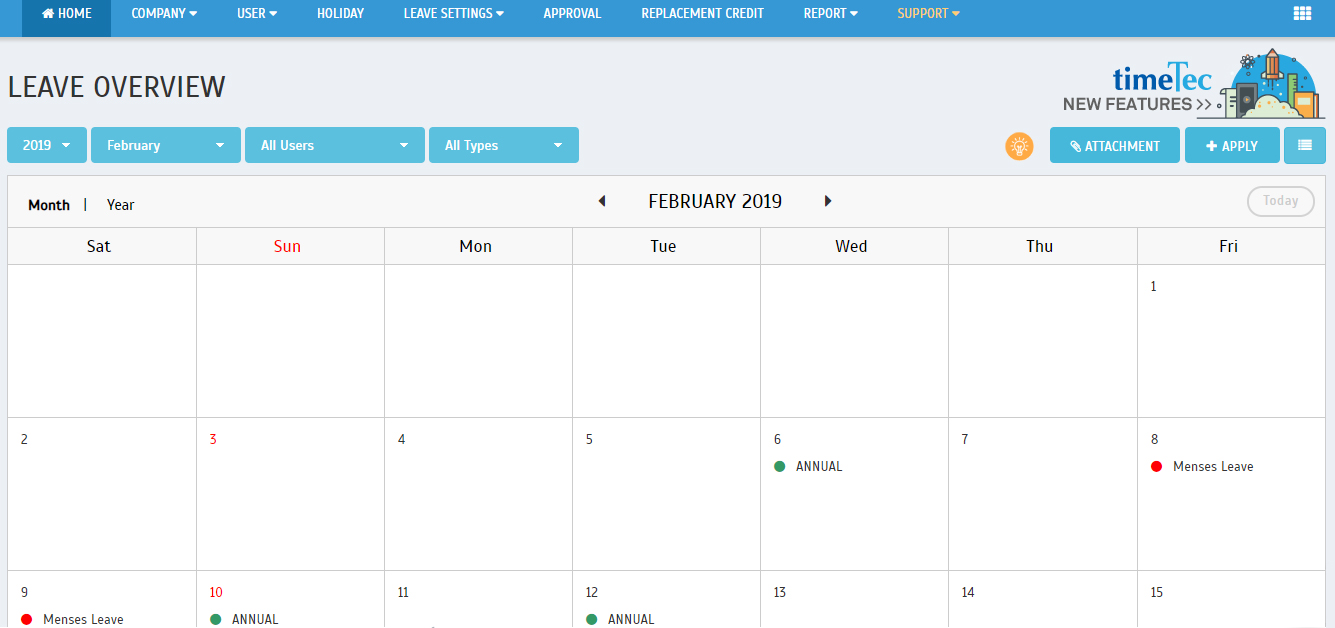Switch calendar to Month view

pyautogui.click(x=49, y=205)
